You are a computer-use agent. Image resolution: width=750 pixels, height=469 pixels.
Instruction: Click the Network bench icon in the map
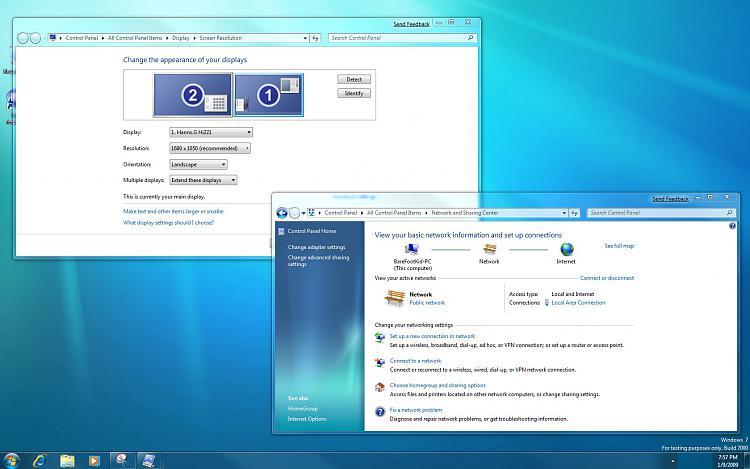(x=489, y=249)
